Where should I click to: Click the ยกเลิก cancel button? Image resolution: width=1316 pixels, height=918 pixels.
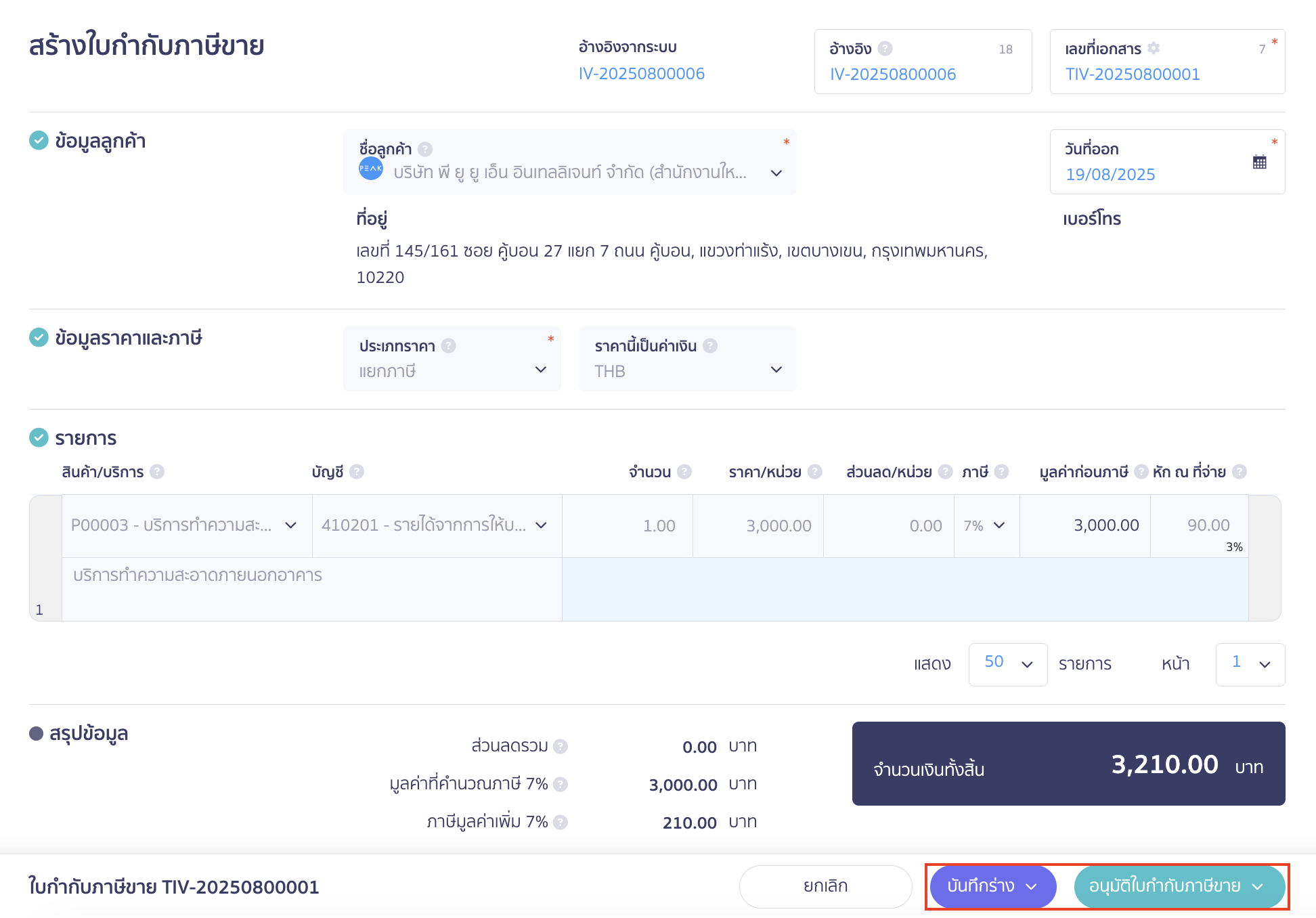click(825, 886)
